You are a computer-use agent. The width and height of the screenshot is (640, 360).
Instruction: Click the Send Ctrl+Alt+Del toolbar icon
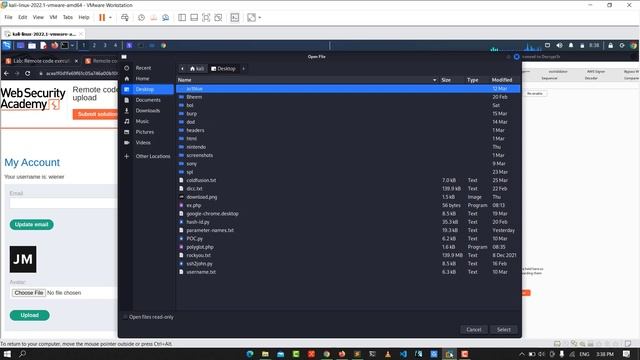coord(125,18)
